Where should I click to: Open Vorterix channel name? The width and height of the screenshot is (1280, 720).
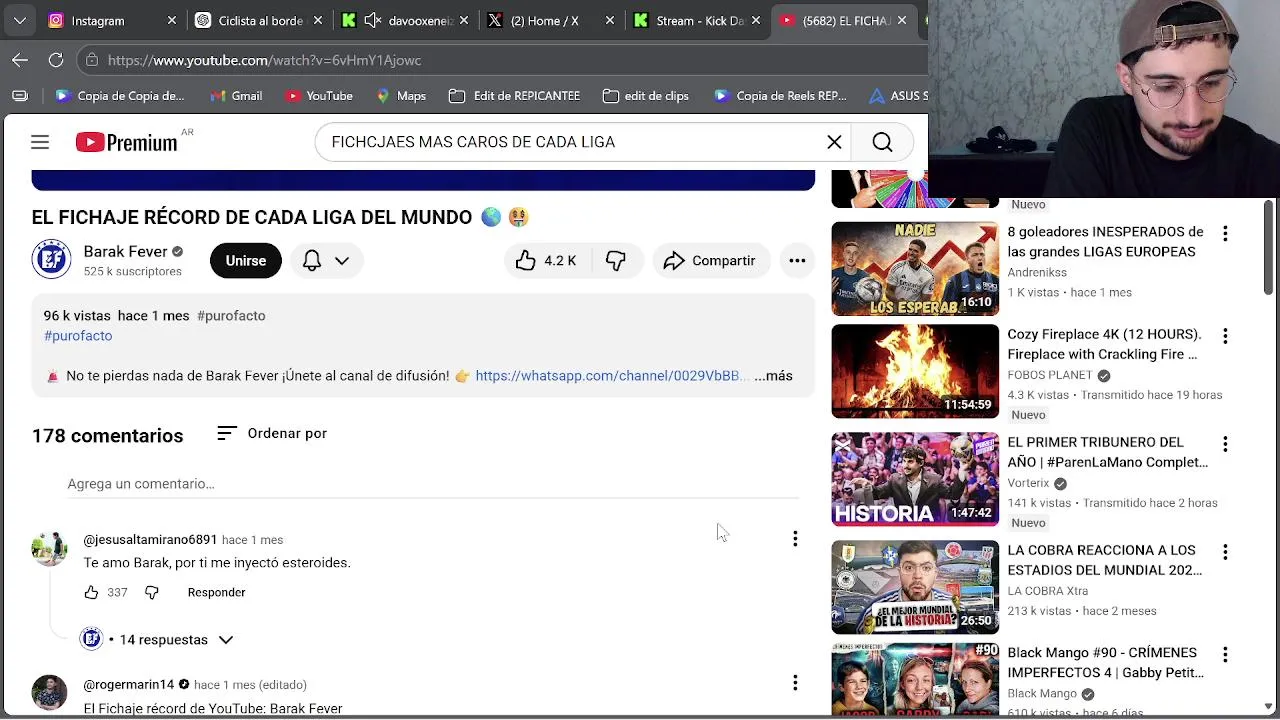click(x=1028, y=483)
